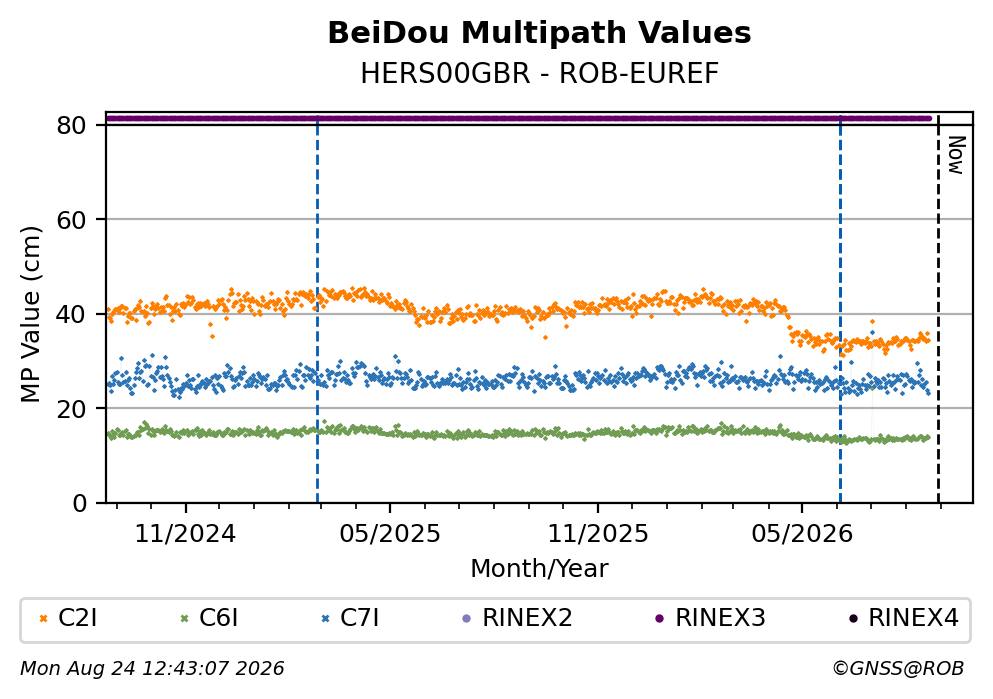The height and width of the screenshot is (699, 993).
Task: Click the HERS00GBR - ROB-EUREF subtitle
Action: pyautogui.click(x=540, y=73)
